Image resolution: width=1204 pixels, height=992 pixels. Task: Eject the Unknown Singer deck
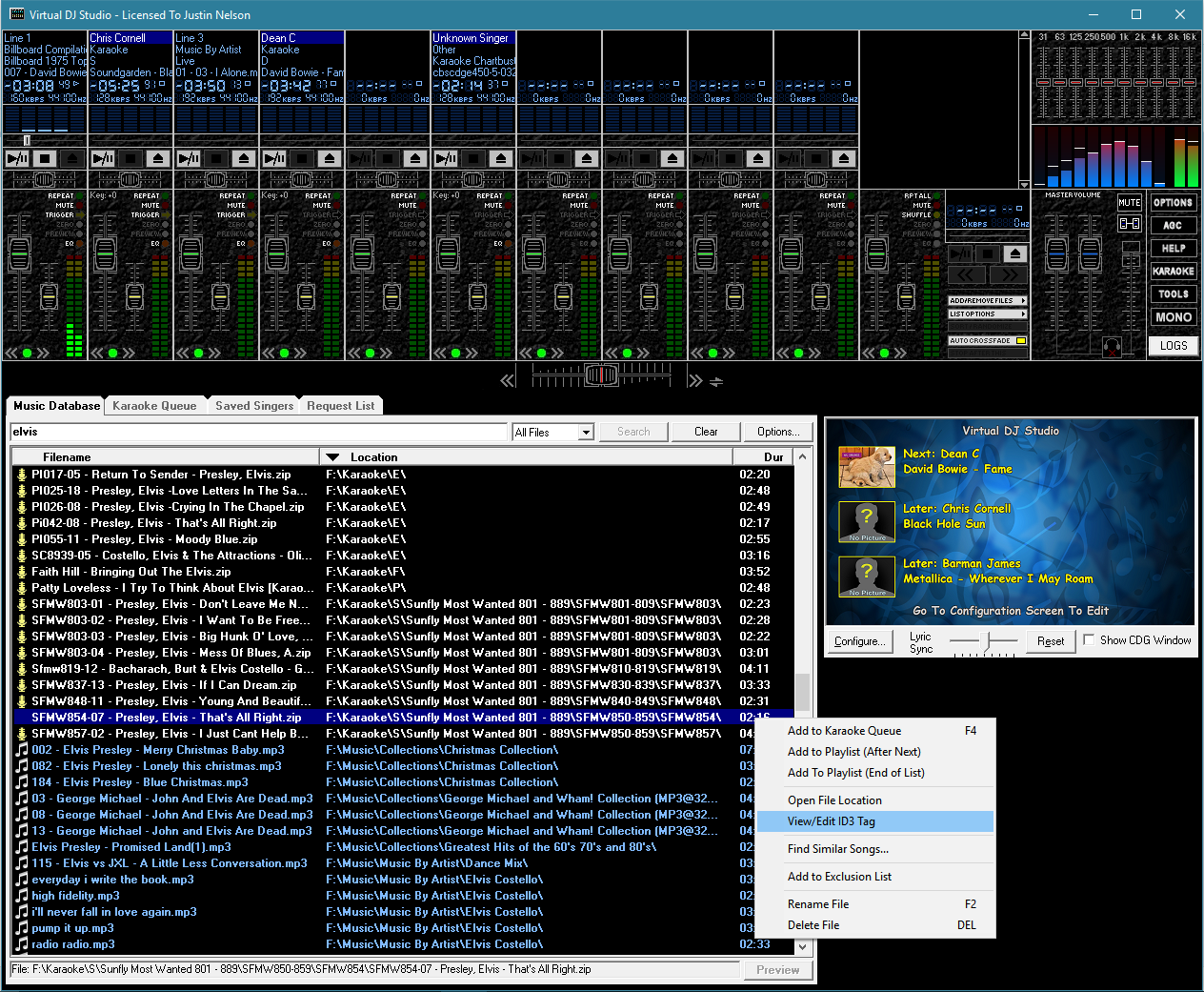point(501,158)
